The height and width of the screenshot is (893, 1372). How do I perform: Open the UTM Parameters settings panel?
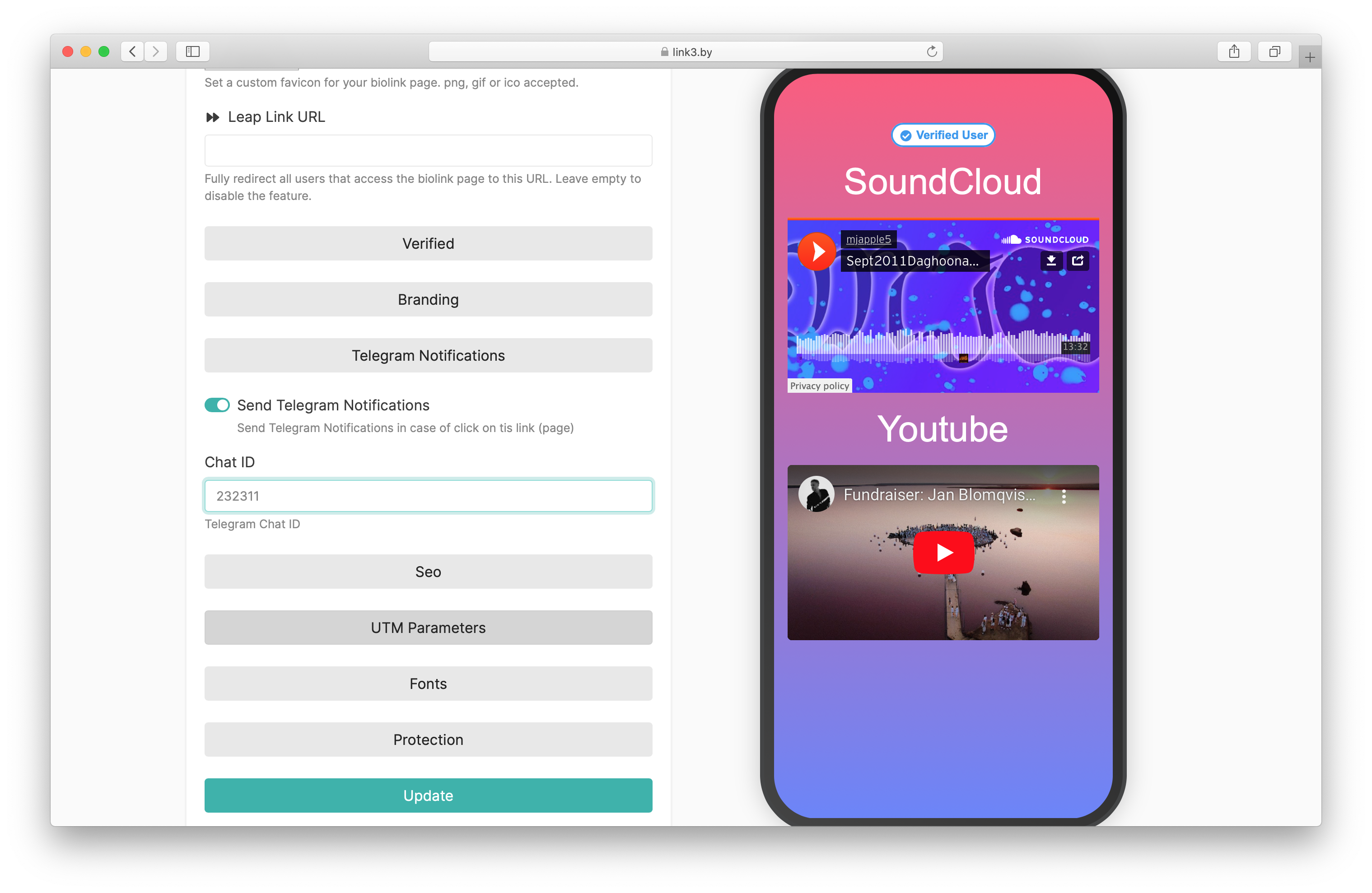(x=428, y=628)
